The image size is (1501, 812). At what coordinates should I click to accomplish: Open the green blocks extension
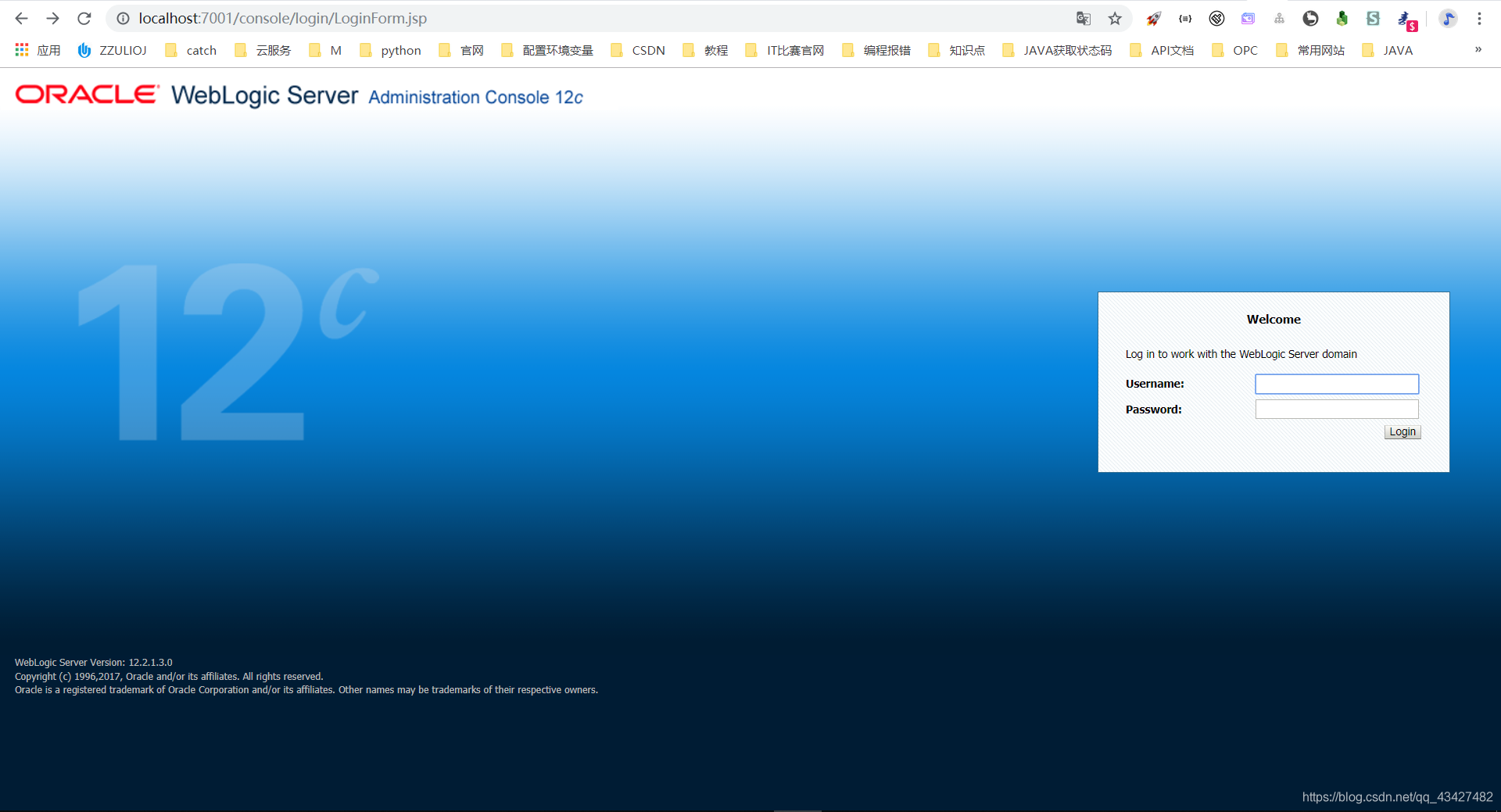click(x=1342, y=18)
